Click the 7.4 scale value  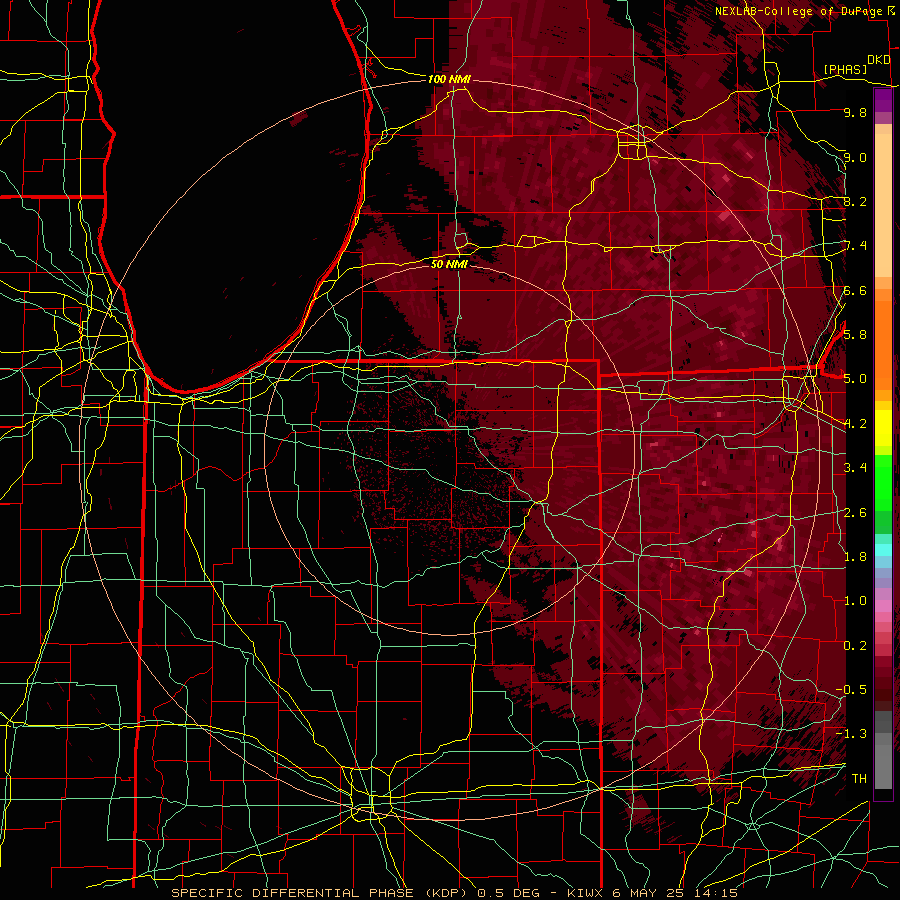(855, 246)
